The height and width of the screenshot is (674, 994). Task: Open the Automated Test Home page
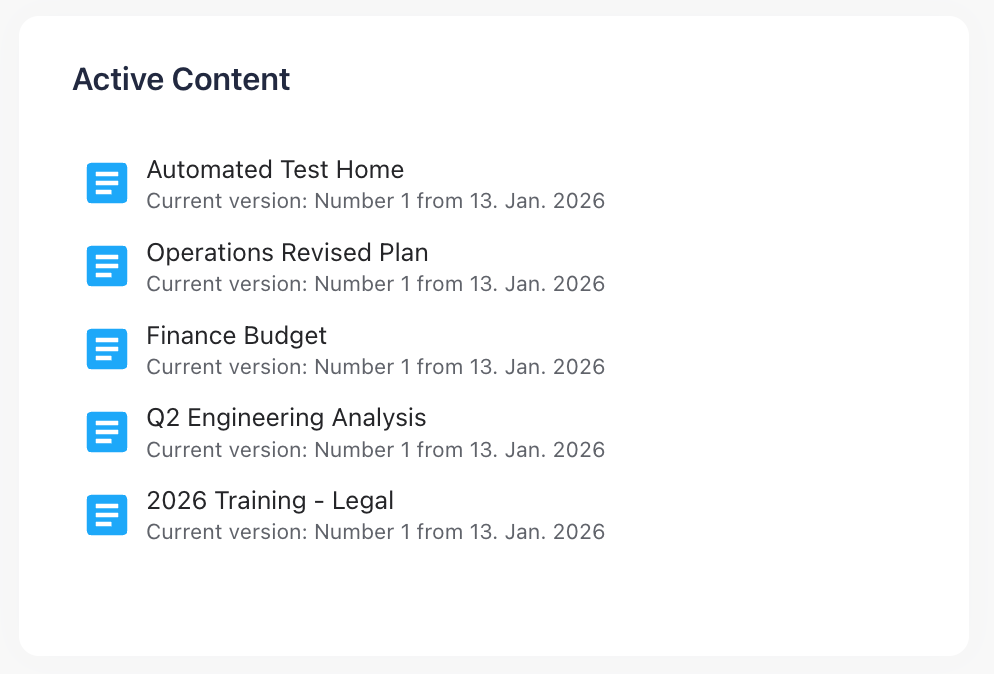(275, 170)
